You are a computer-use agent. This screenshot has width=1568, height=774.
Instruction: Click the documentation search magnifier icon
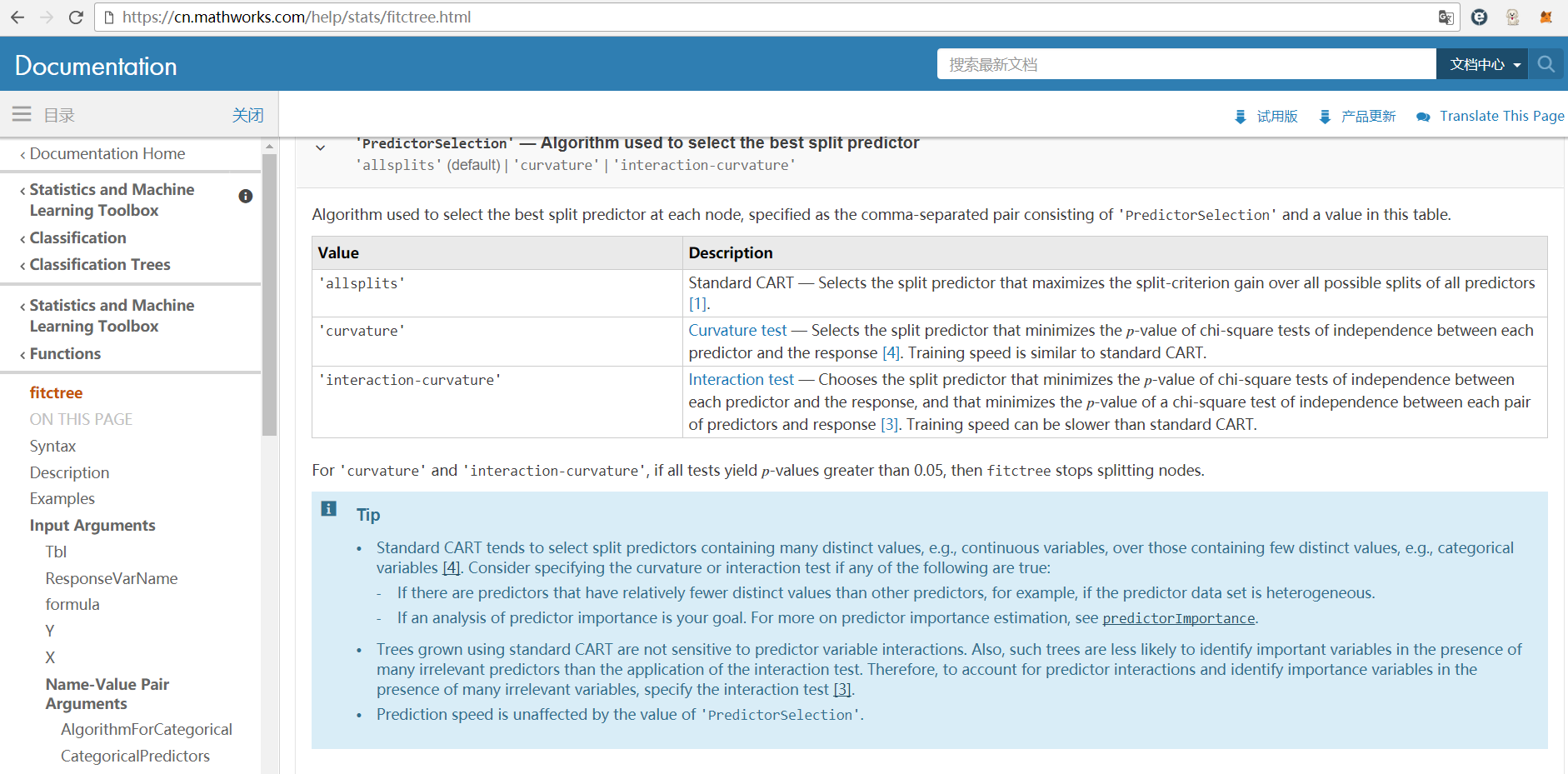(1546, 64)
